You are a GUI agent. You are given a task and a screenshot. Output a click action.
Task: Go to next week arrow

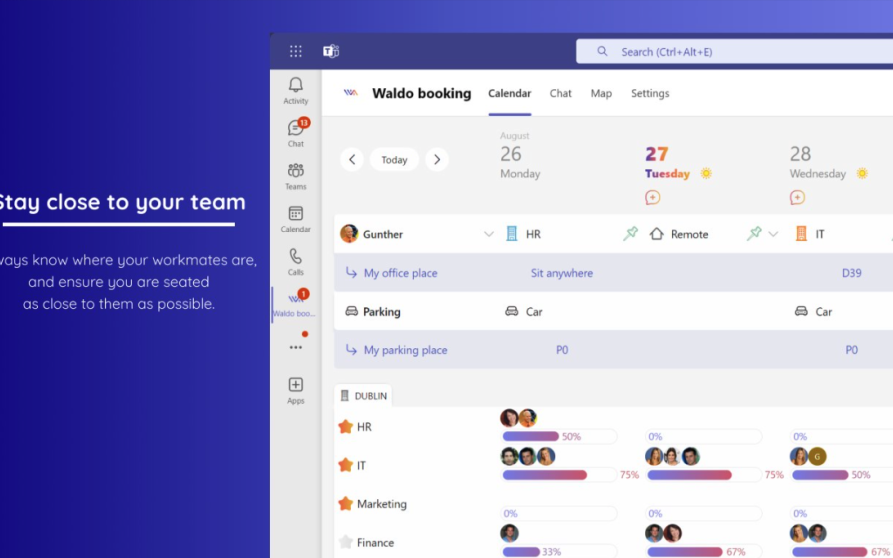[437, 159]
